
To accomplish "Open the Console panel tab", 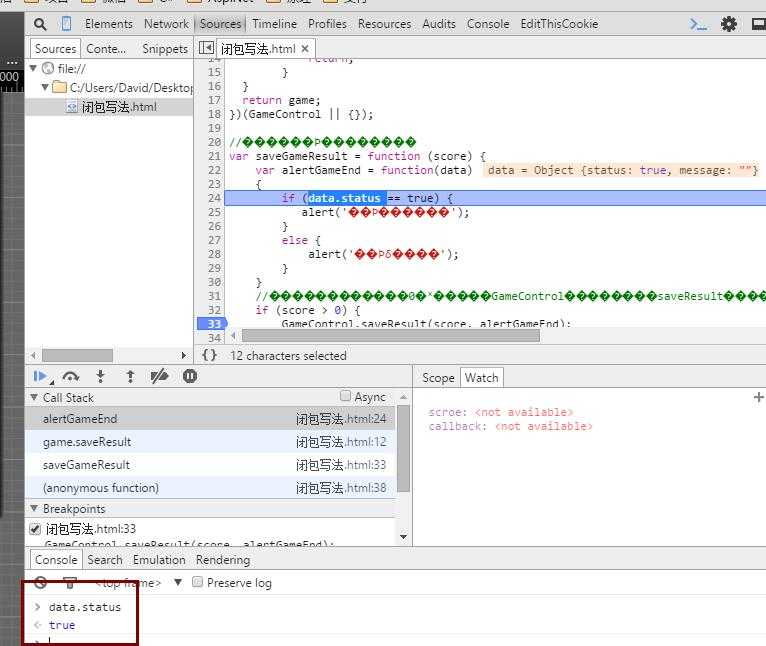I will (488, 24).
